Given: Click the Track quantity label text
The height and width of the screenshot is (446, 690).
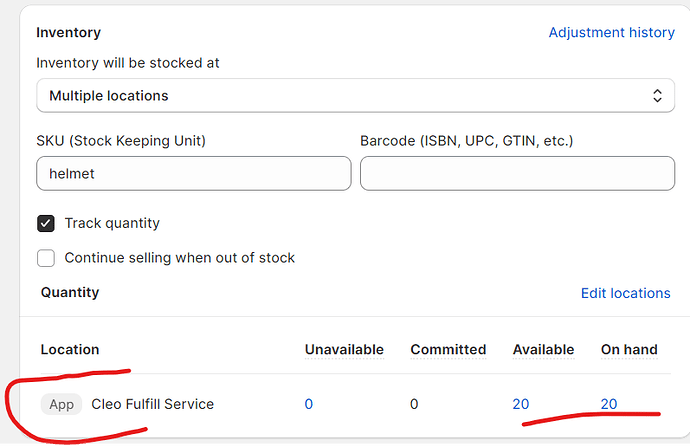Looking at the screenshot, I should pyautogui.click(x=112, y=223).
